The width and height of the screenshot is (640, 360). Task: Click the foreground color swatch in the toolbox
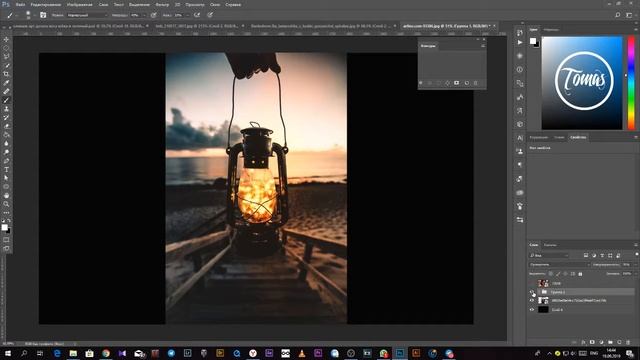pyautogui.click(x=4, y=227)
